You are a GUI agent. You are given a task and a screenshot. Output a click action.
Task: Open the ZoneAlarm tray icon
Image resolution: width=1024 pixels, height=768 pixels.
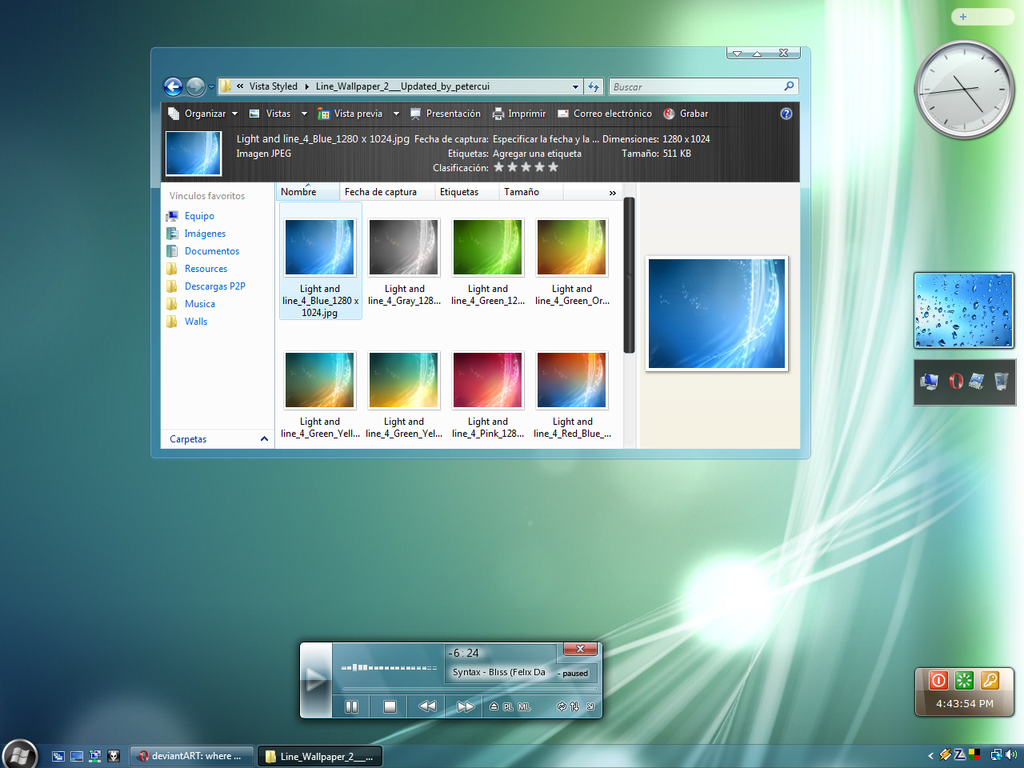coord(960,756)
